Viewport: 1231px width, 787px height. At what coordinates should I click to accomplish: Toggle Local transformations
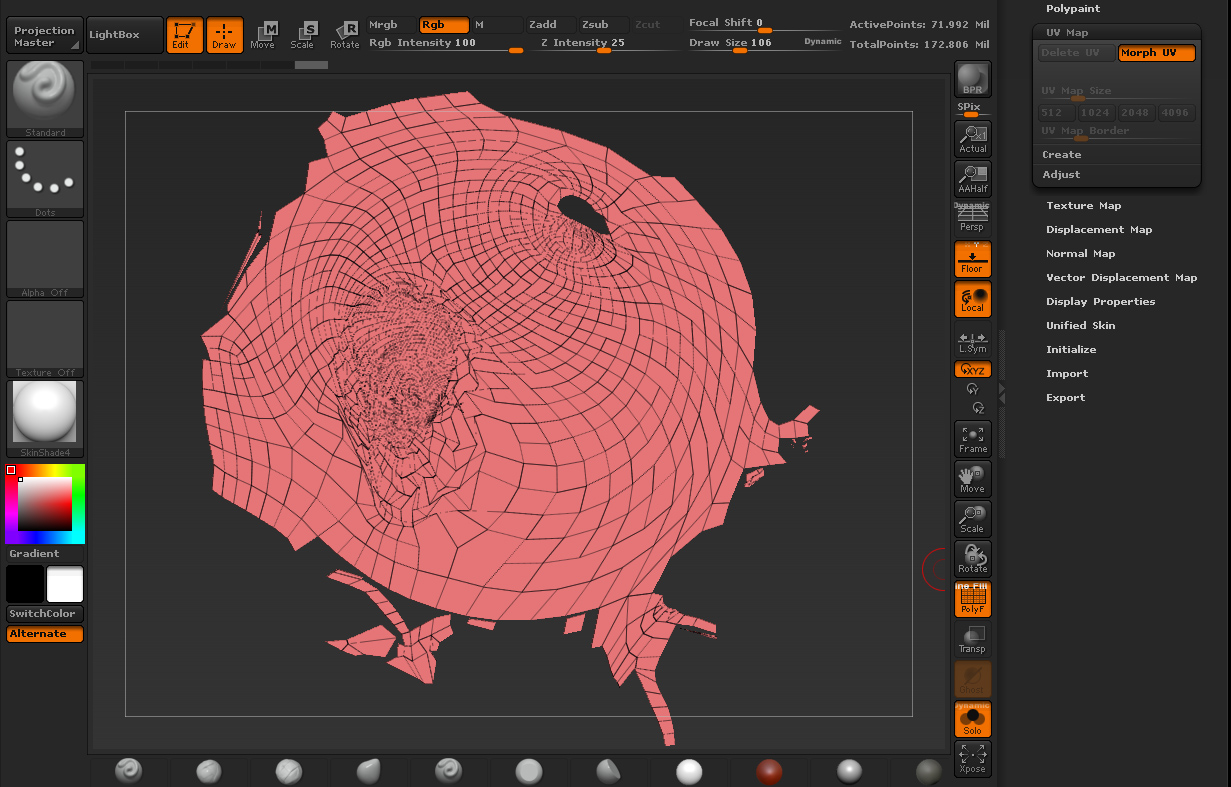(x=973, y=299)
